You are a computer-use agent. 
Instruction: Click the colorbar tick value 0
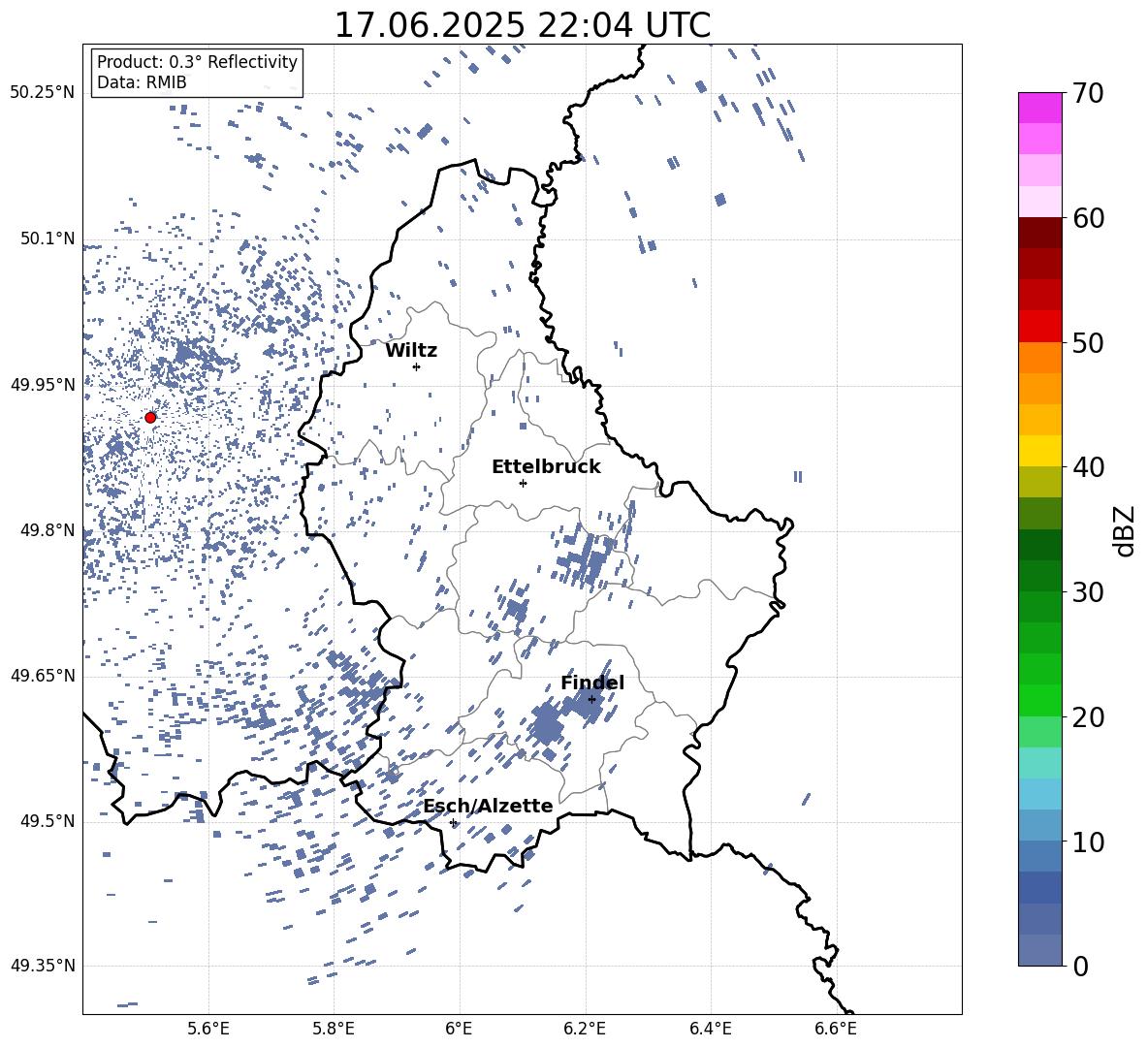[x=1080, y=966]
